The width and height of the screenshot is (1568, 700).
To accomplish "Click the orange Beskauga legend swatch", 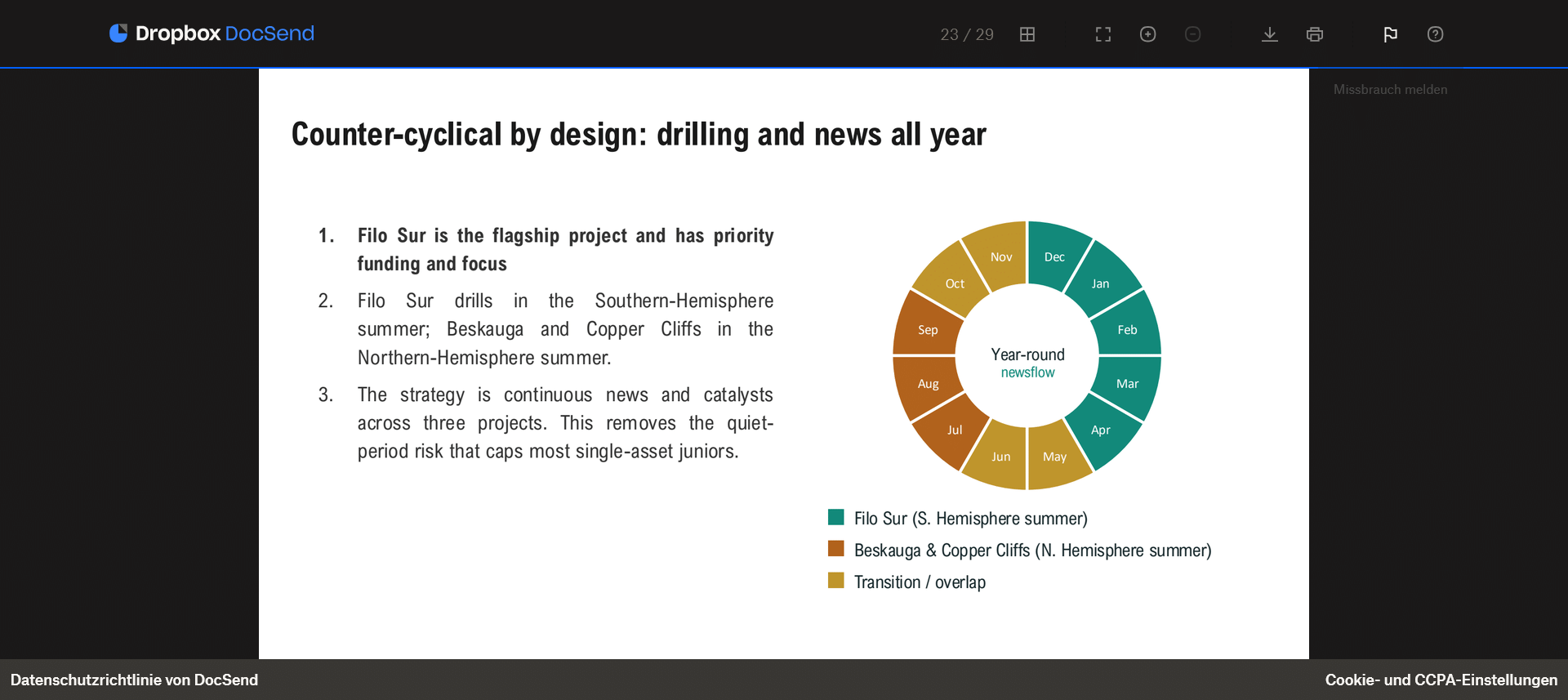I will [x=835, y=549].
